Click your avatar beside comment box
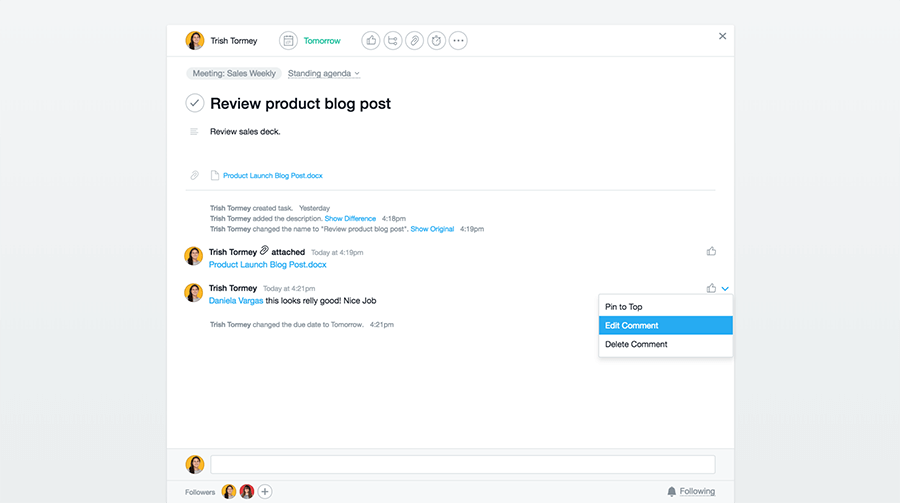 pos(195,465)
